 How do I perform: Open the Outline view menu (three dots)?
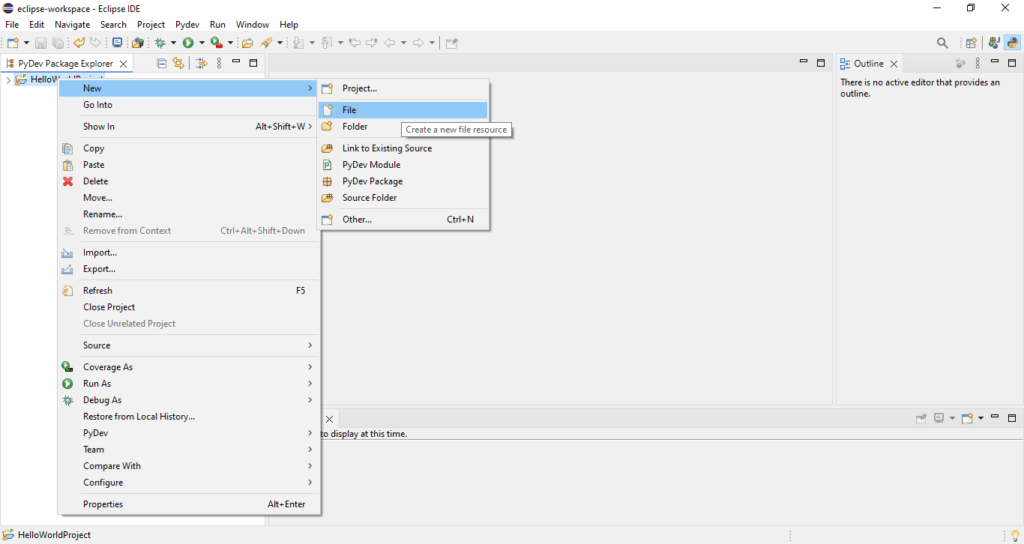pyautogui.click(x=978, y=63)
